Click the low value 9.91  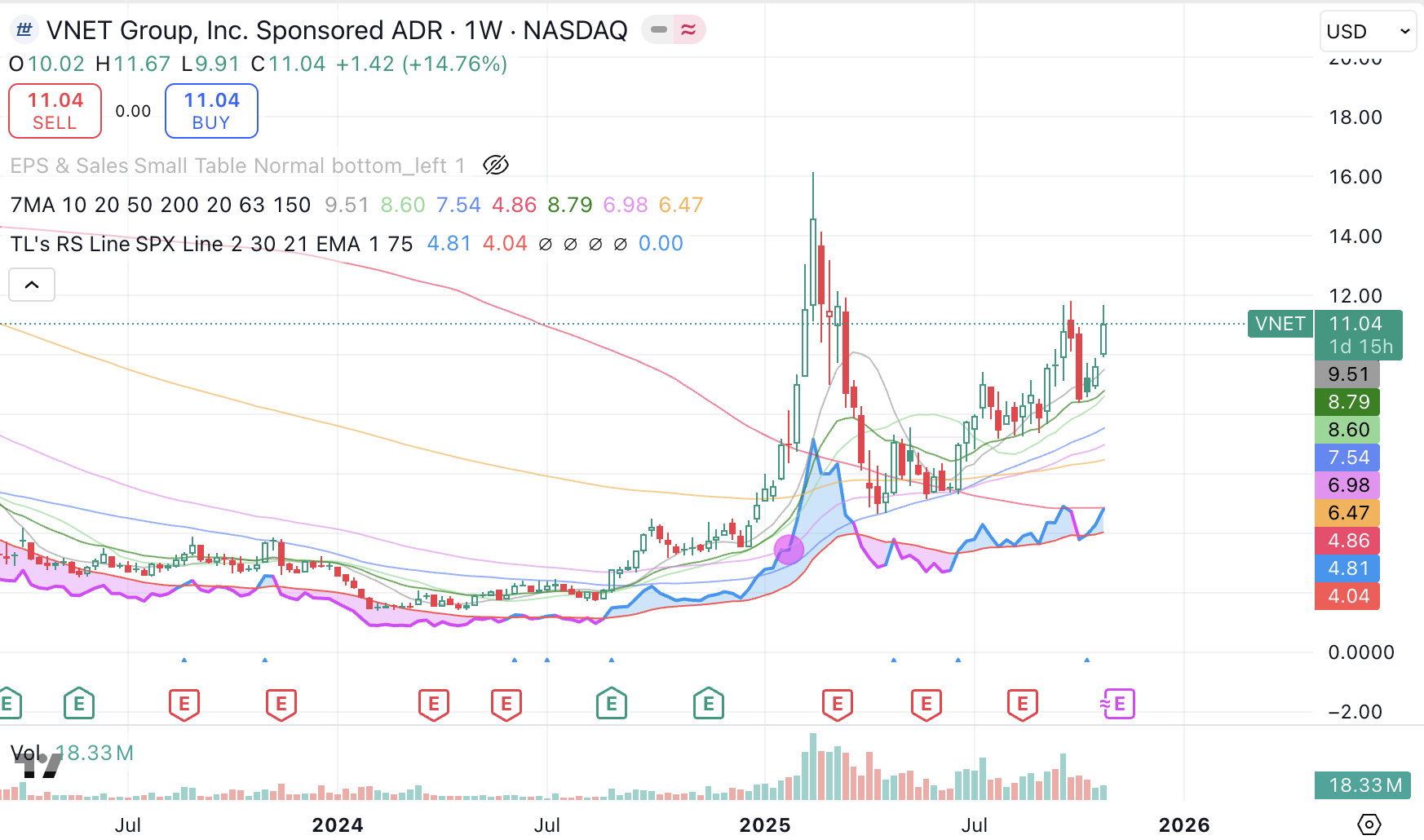point(217,64)
